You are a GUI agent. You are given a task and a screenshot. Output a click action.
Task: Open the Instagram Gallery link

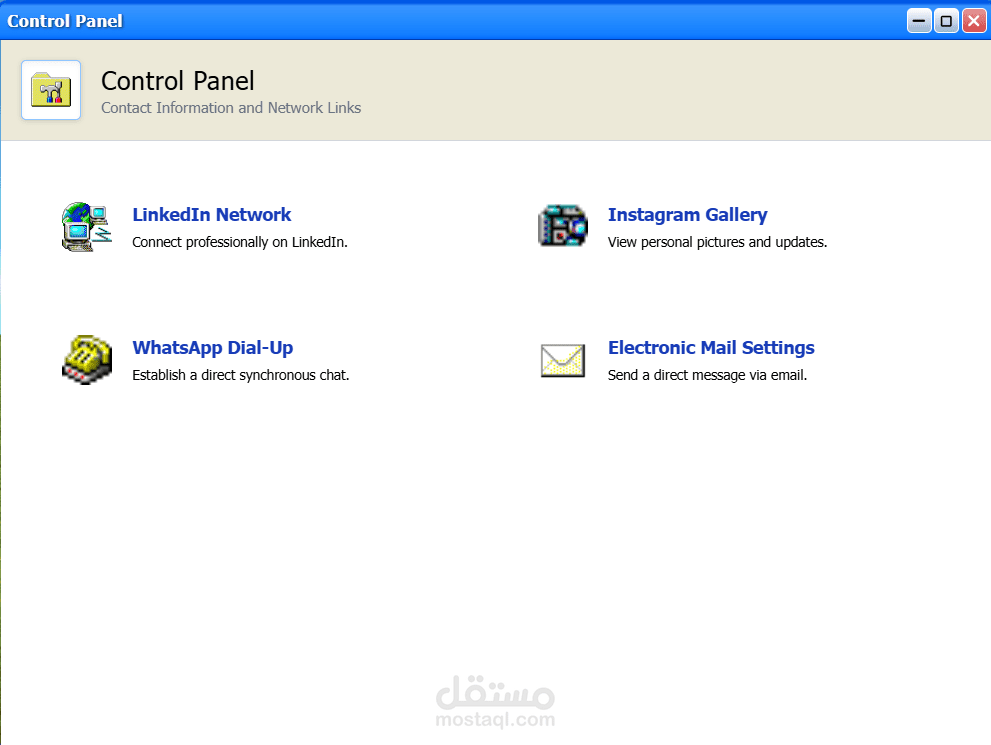point(688,215)
